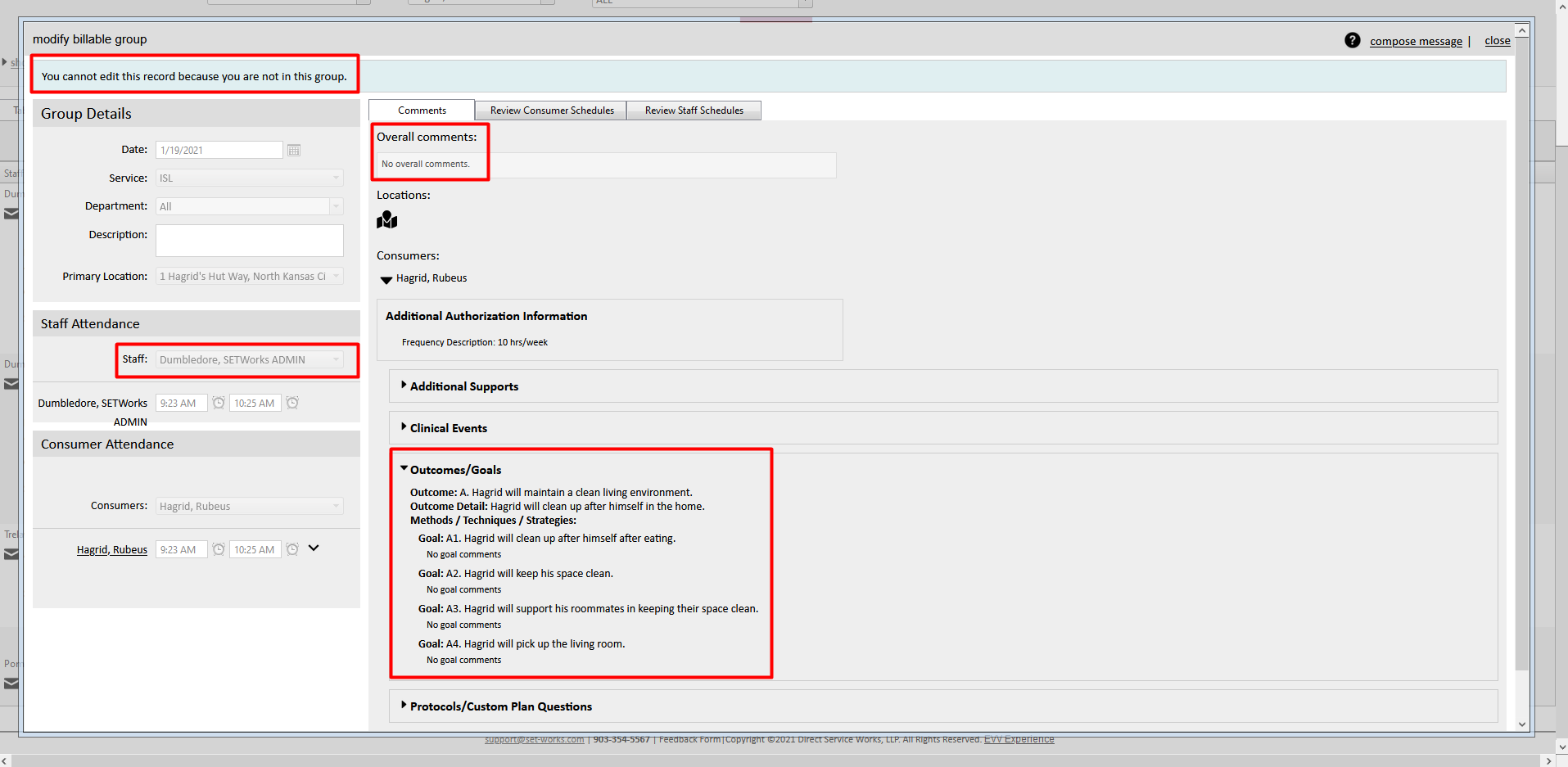Image resolution: width=1568 pixels, height=767 pixels.
Task: Open the help question mark icon
Action: 1353,40
